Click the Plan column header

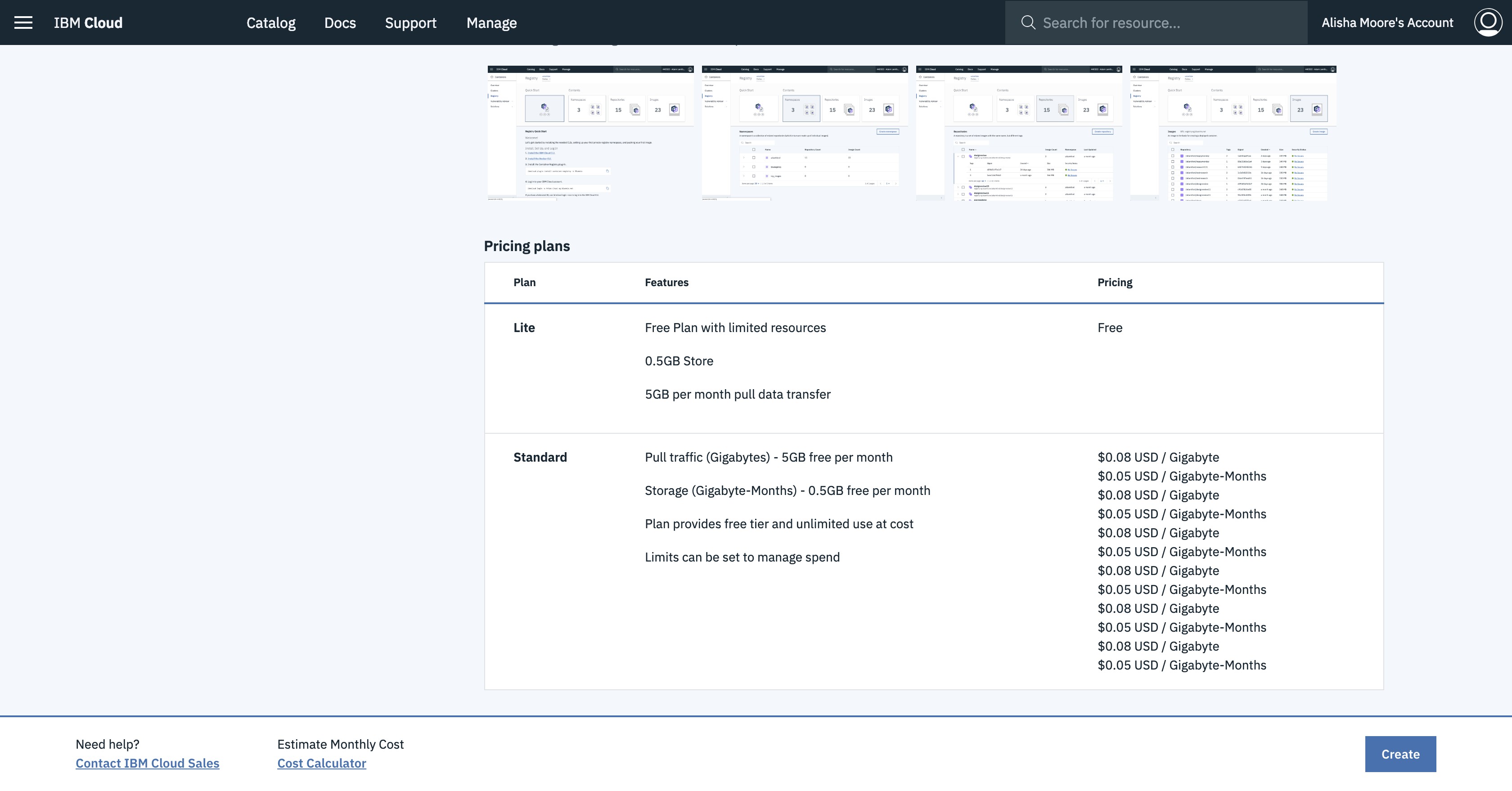pos(524,282)
